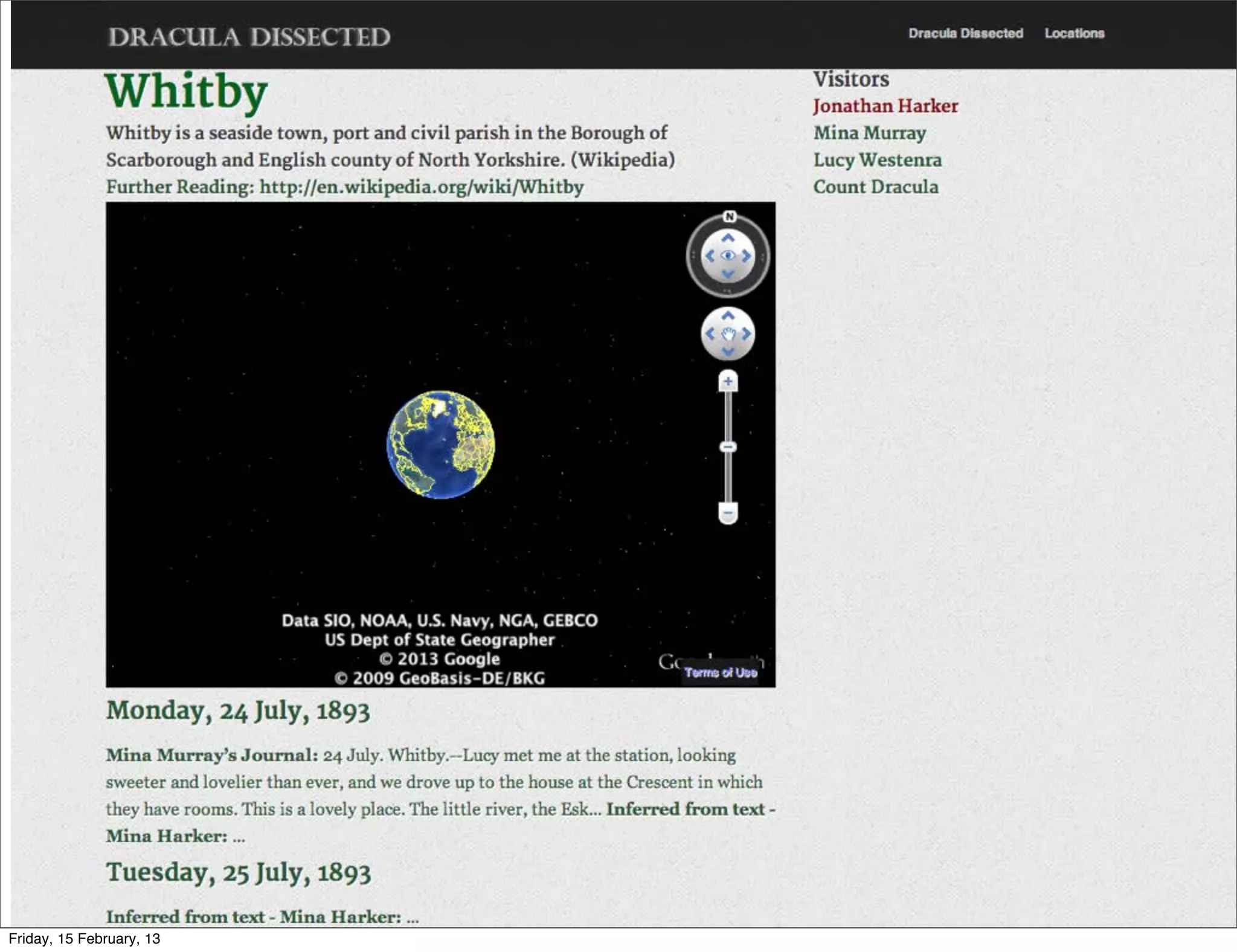This screenshot has height=952, width=1237.
Task: Click look-left arrow on eye control
Action: [710, 256]
